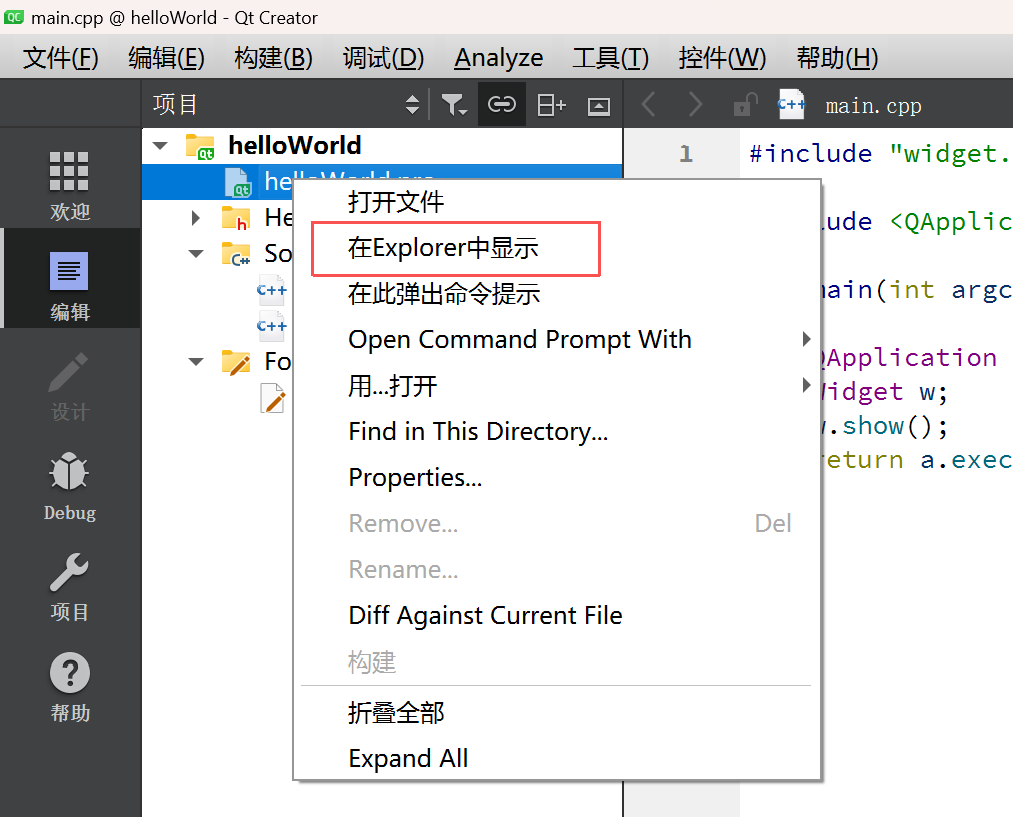Select the first C++ source file icon
Screen dimensions: 1013x817
click(271, 290)
